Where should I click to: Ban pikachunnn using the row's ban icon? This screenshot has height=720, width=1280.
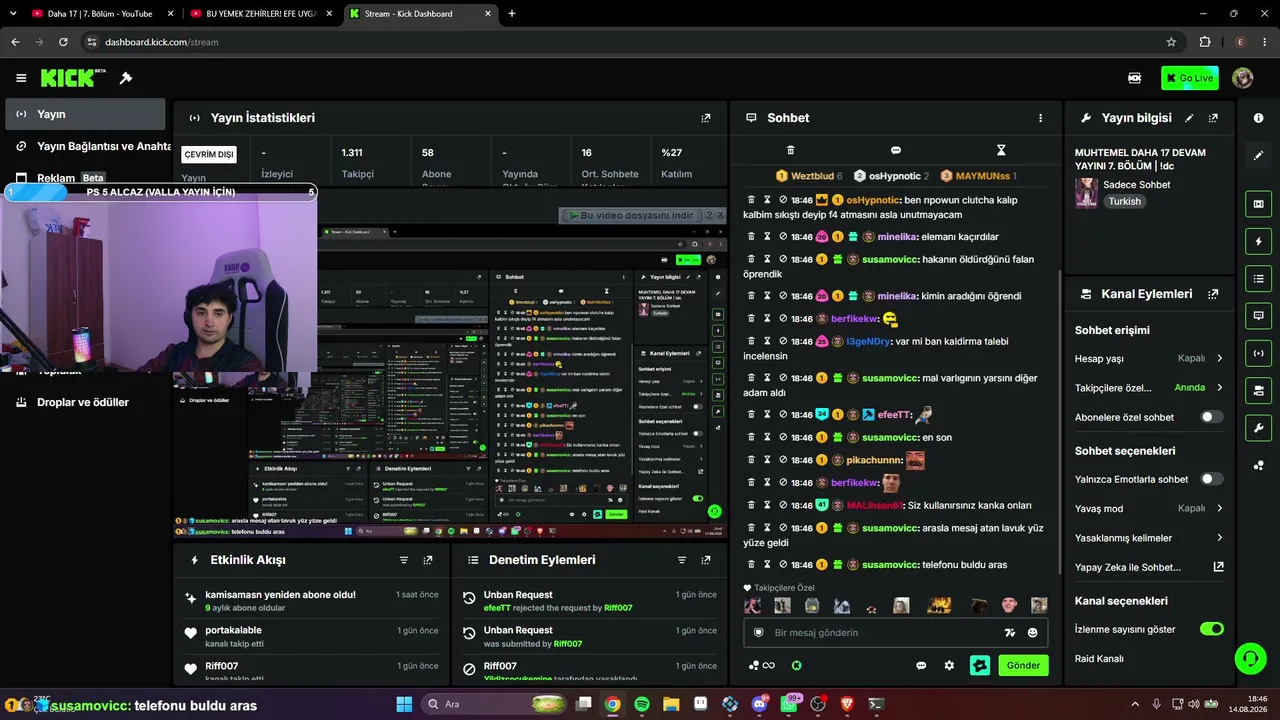(783, 460)
